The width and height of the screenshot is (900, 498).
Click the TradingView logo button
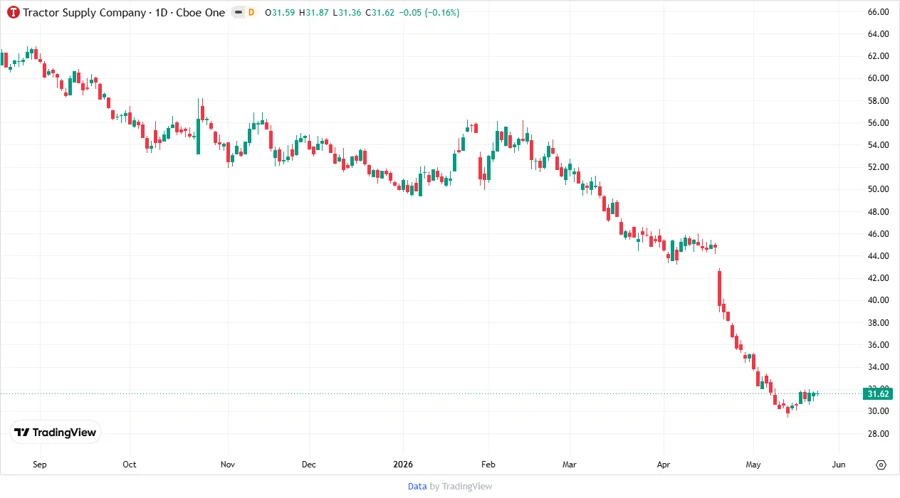coord(55,433)
